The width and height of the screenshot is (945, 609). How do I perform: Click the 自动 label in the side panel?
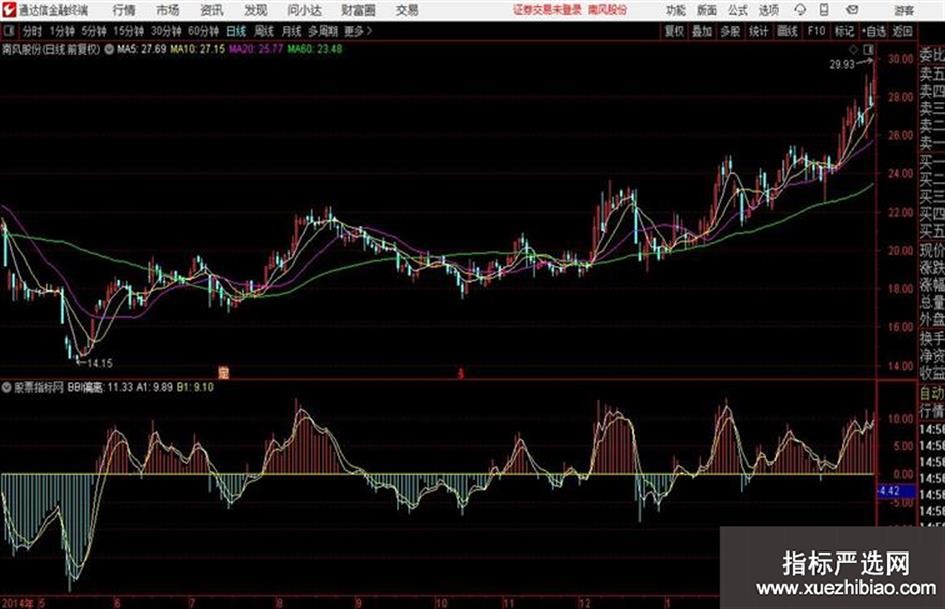tap(932, 393)
